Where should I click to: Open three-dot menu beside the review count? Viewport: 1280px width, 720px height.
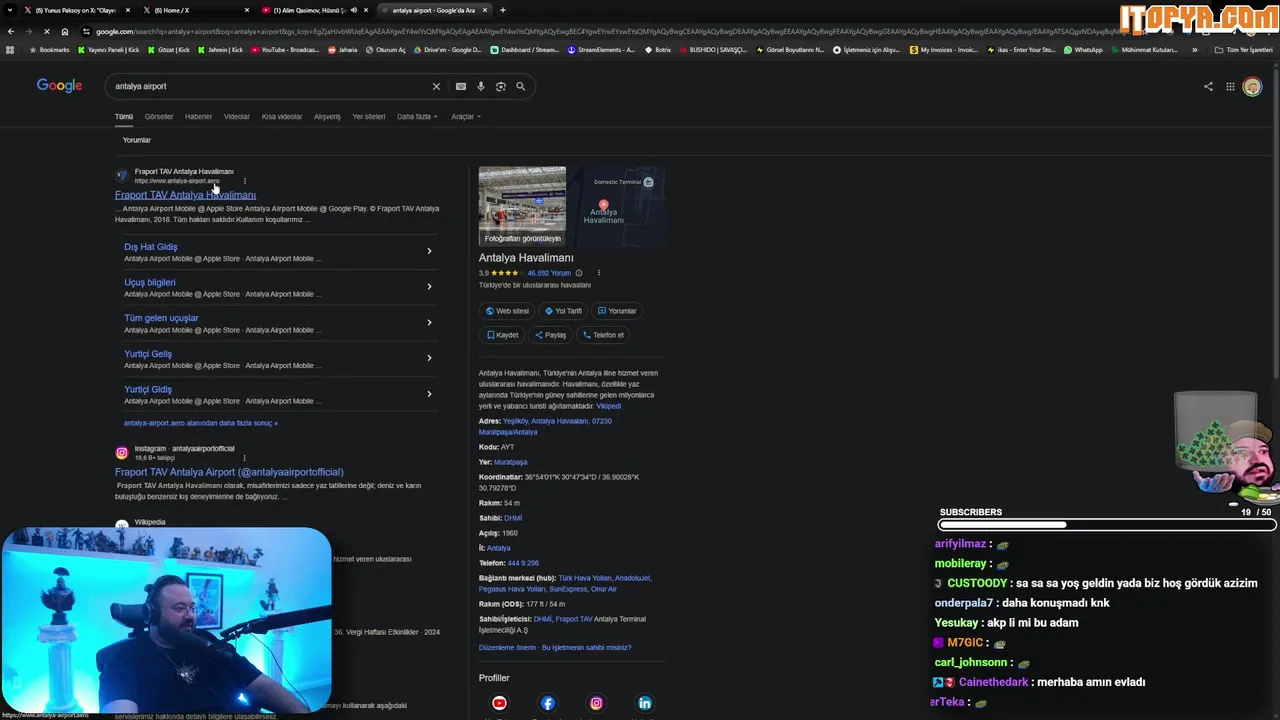[599, 273]
